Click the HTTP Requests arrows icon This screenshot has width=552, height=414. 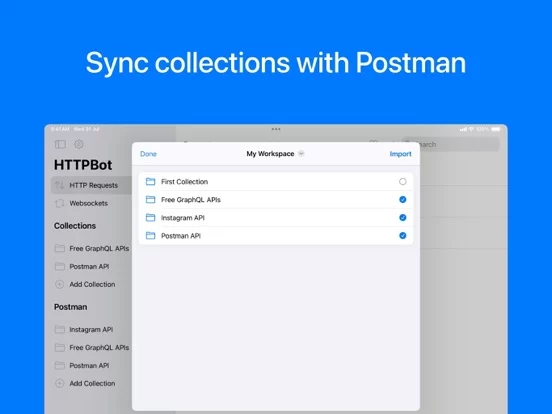[x=59, y=185]
